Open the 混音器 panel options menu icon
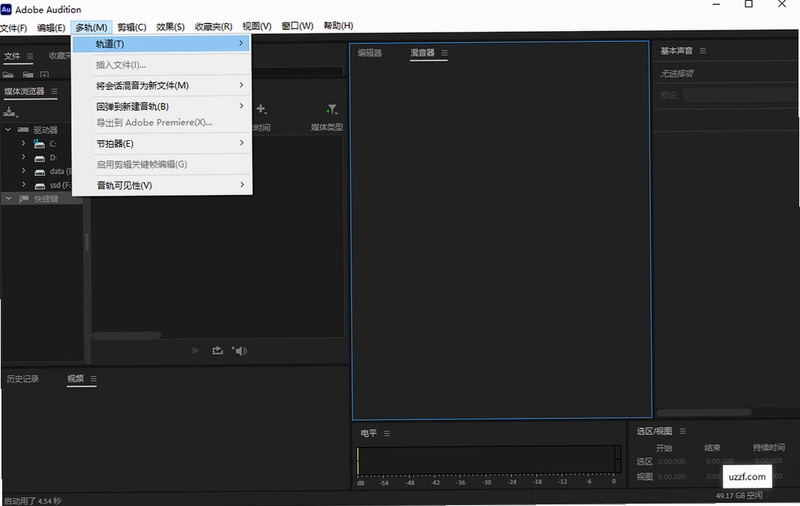 444,53
